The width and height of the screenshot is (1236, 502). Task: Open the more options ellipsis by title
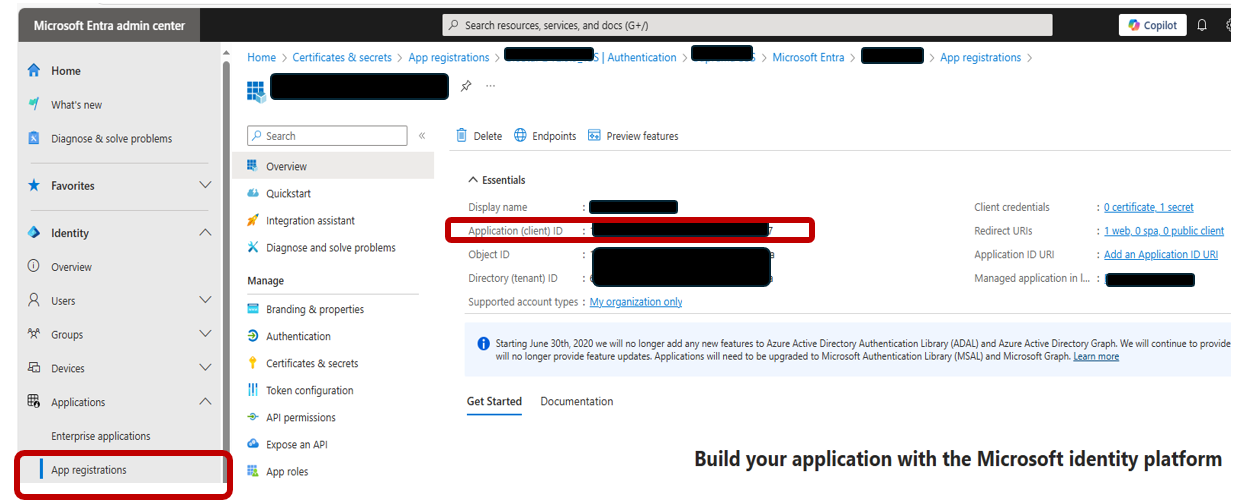point(490,86)
